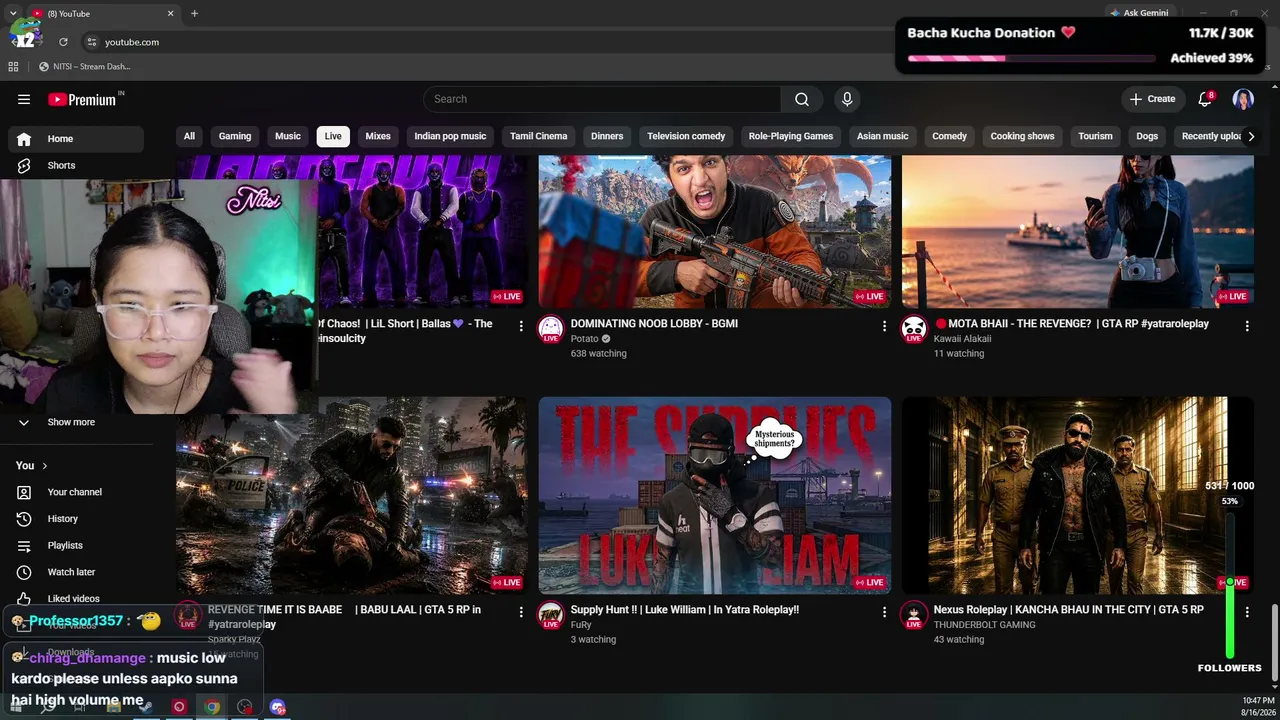Click the browser address bar

(x=480, y=42)
